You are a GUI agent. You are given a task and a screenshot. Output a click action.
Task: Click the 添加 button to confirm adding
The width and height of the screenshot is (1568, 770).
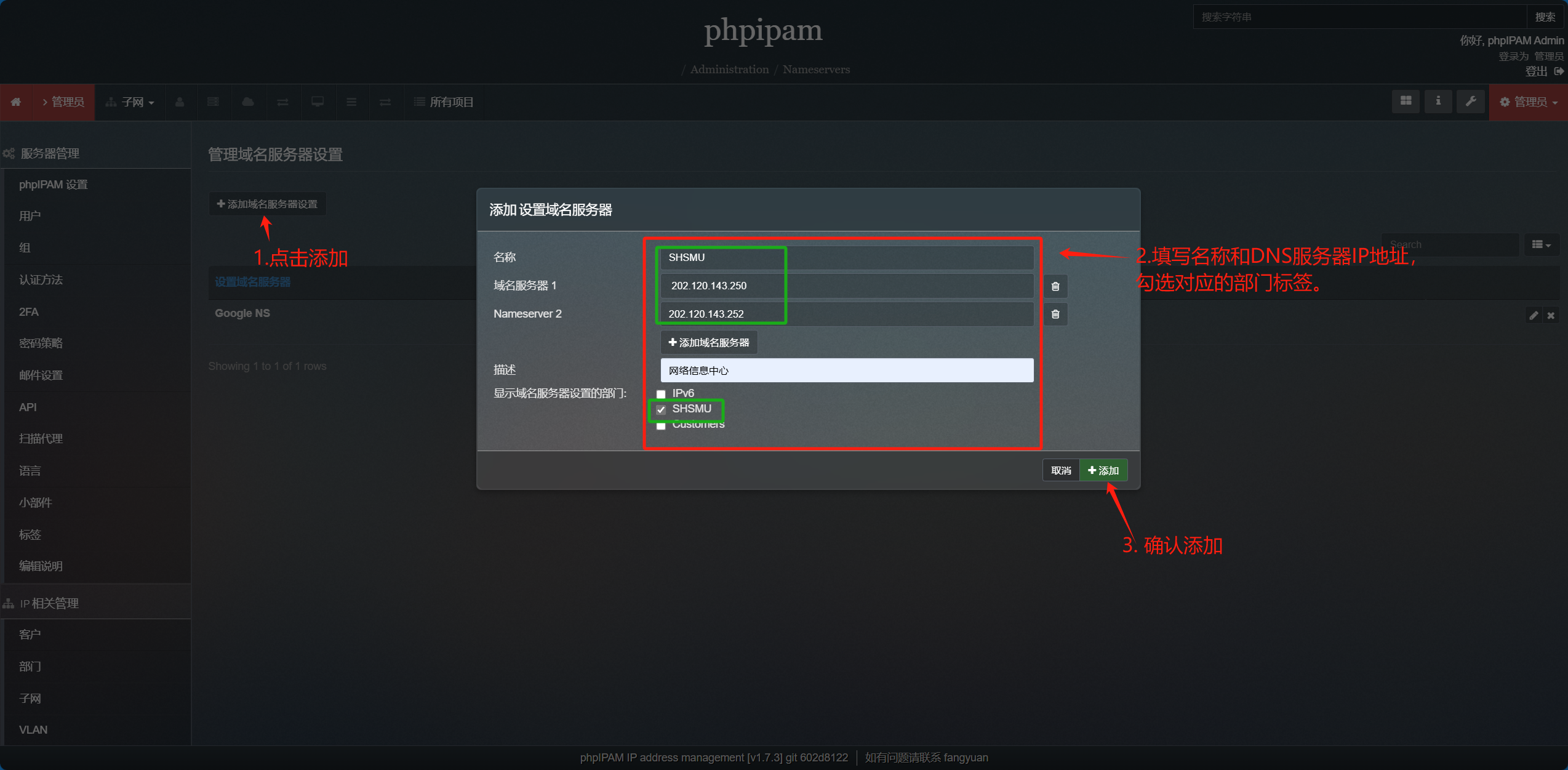pos(1103,470)
